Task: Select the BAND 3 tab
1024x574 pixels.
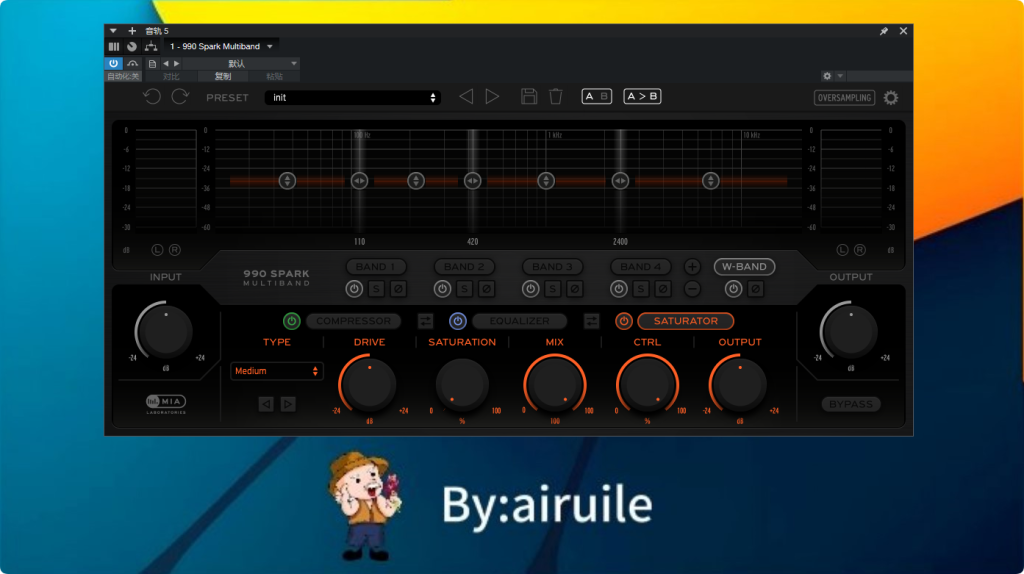Action: click(x=552, y=266)
